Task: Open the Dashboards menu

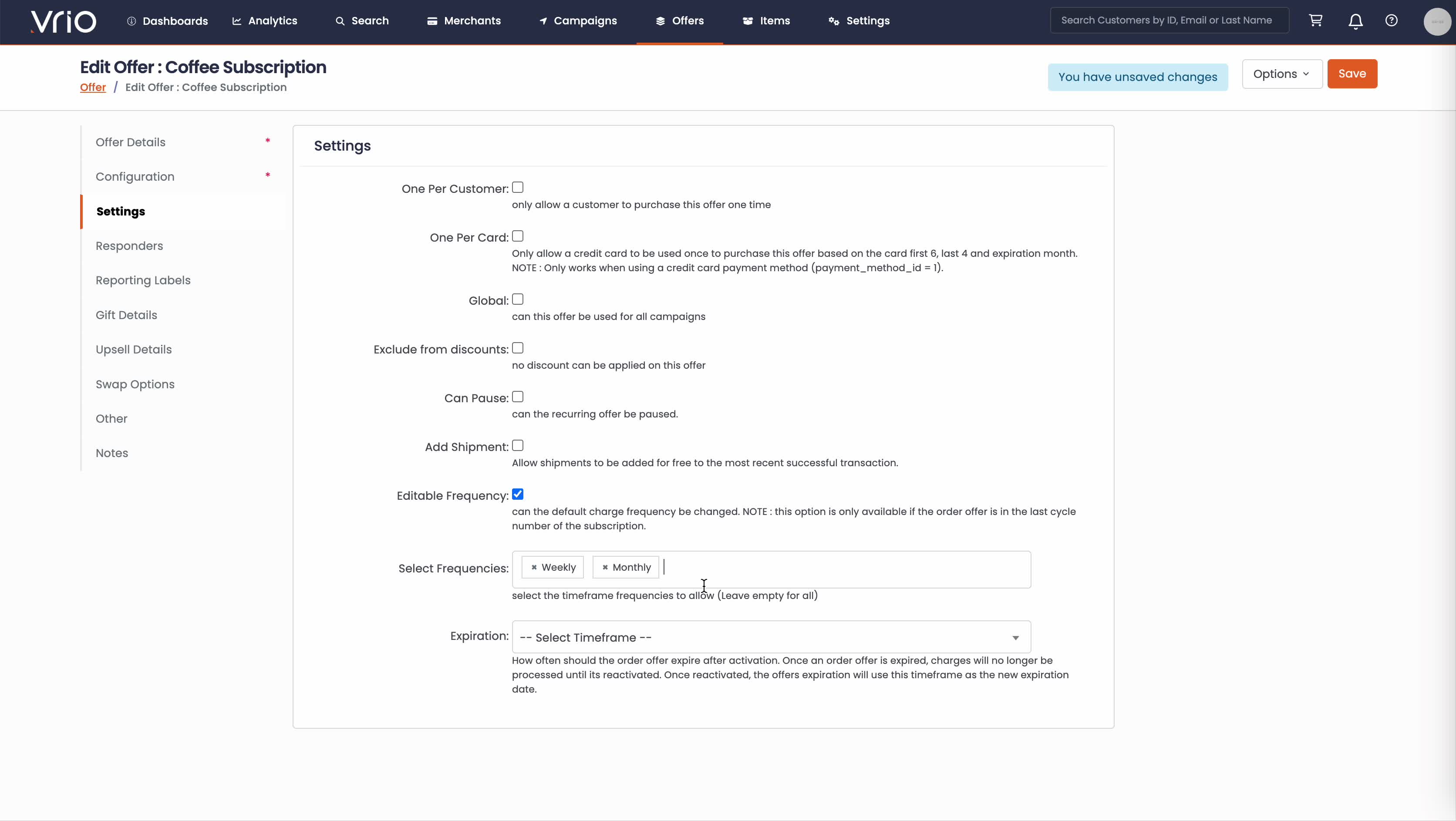Action: (167, 21)
